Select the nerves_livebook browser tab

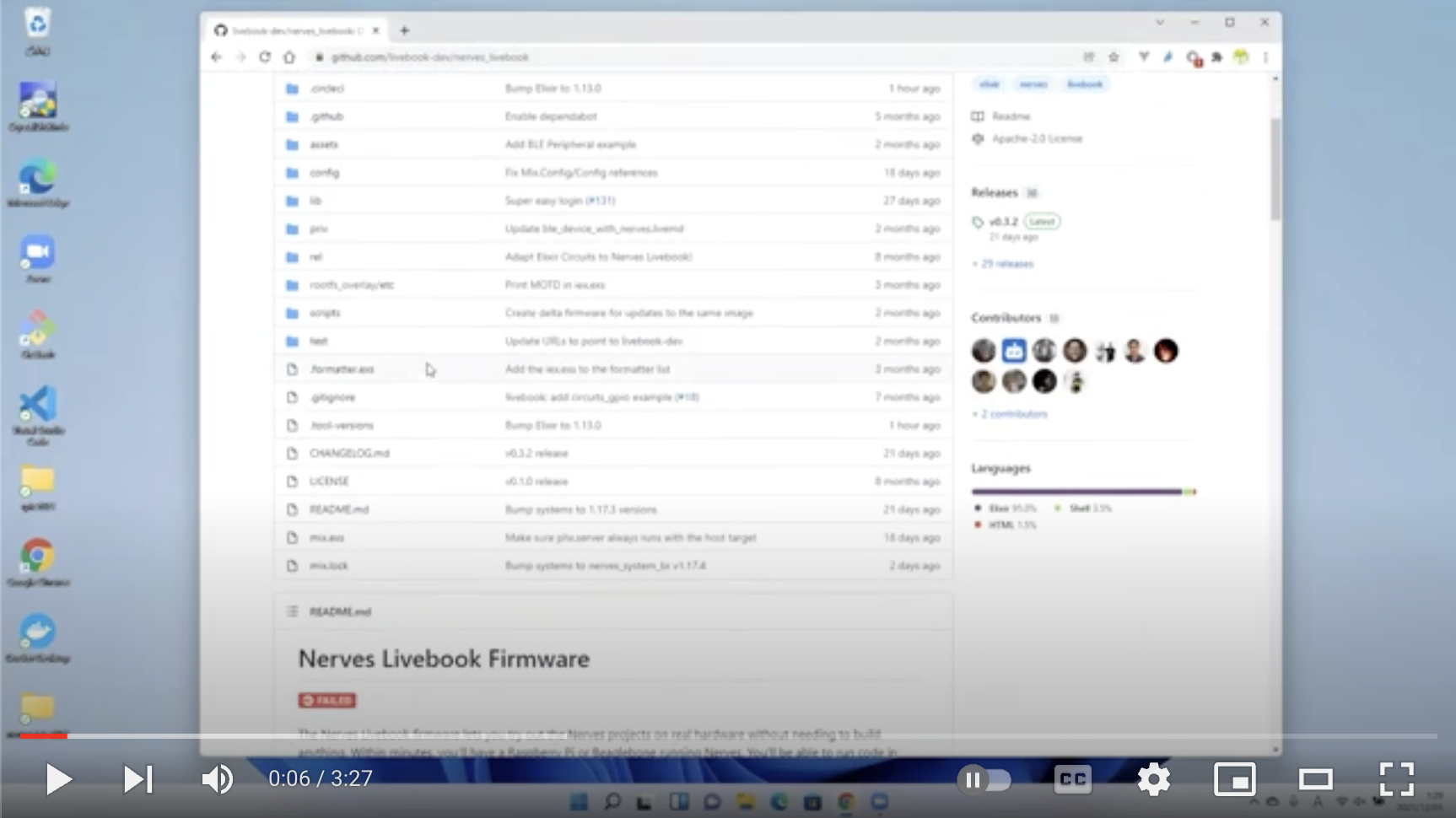click(295, 30)
